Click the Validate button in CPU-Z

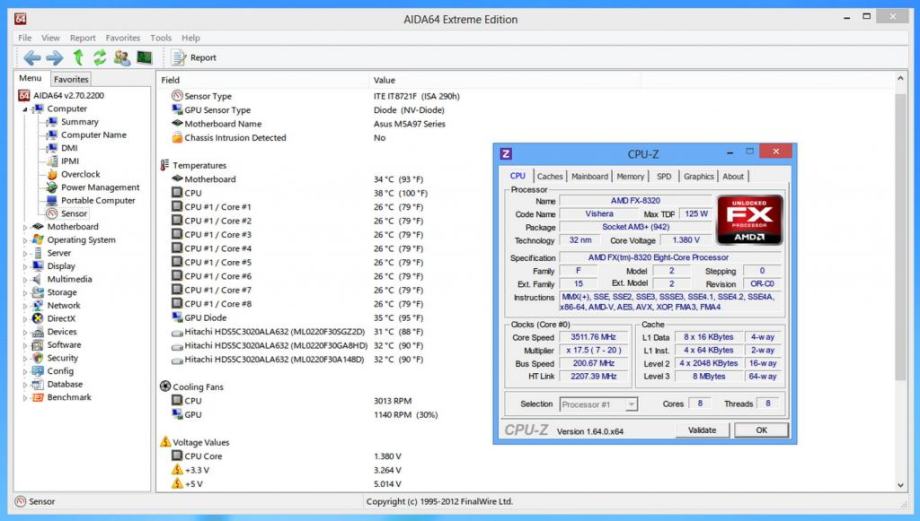(x=702, y=430)
